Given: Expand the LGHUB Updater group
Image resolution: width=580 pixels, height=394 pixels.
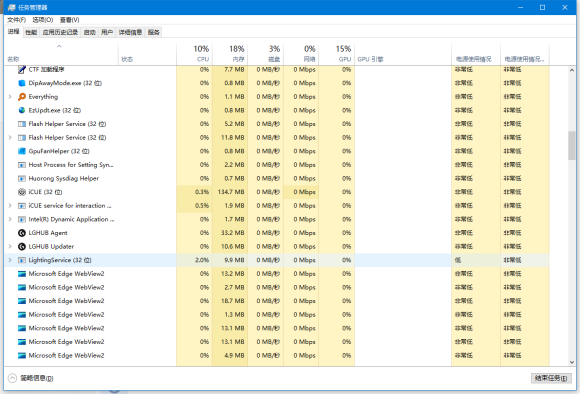Looking at the screenshot, I should pos(10,247).
